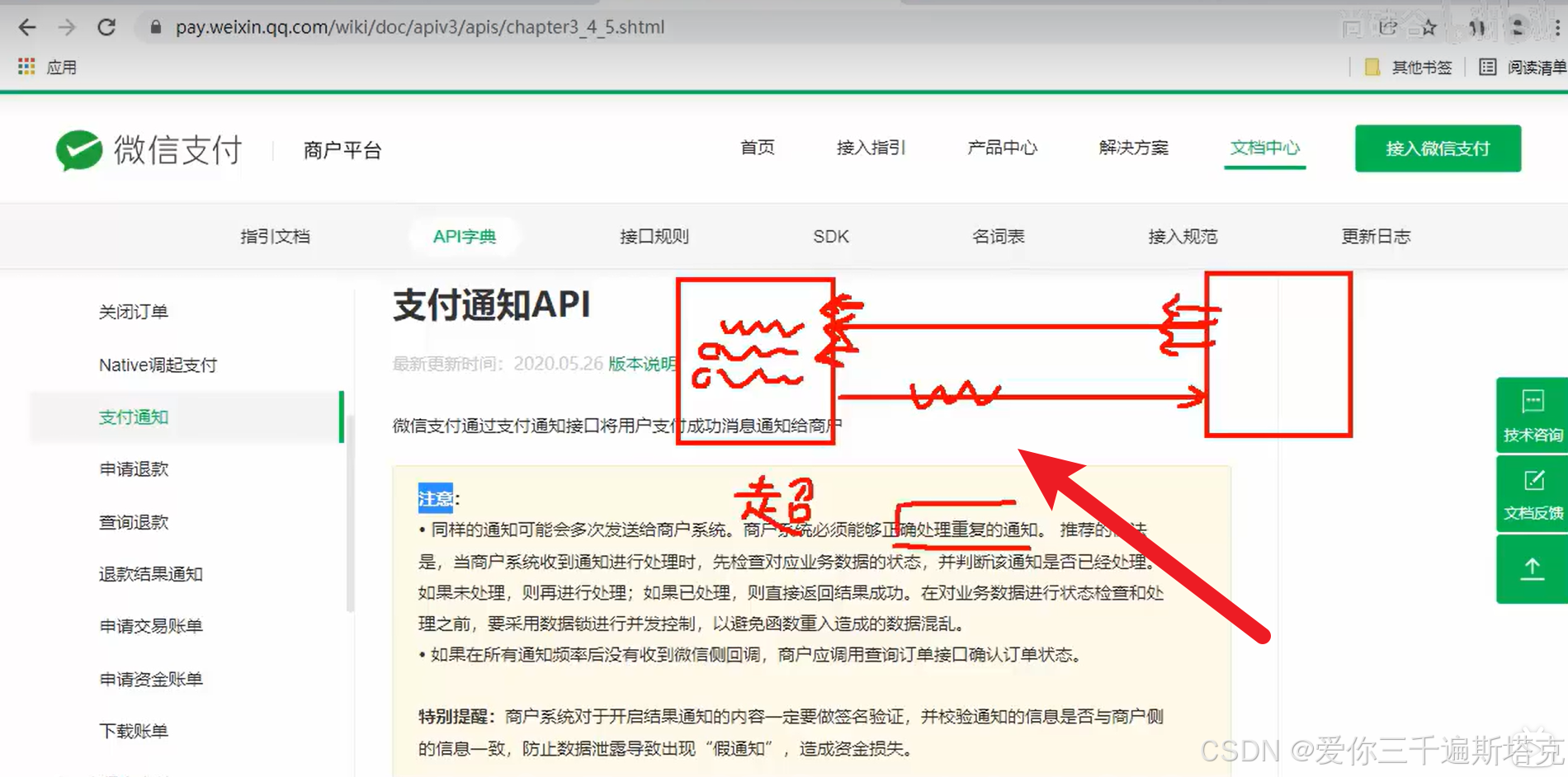The width and height of the screenshot is (1568, 777).
Task: Switch to the 接入规范 tab
Action: click(x=1183, y=237)
